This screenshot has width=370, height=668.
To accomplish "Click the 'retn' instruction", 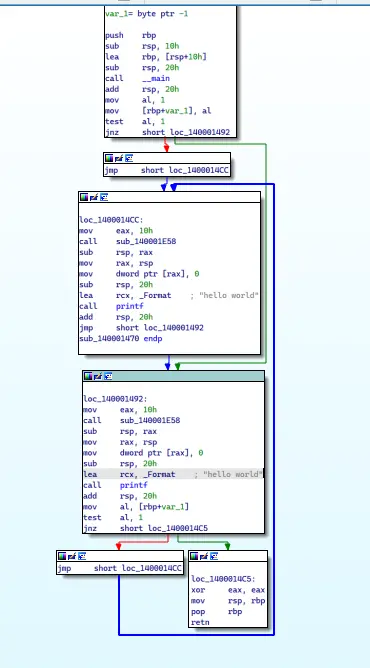I will tap(201, 622).
